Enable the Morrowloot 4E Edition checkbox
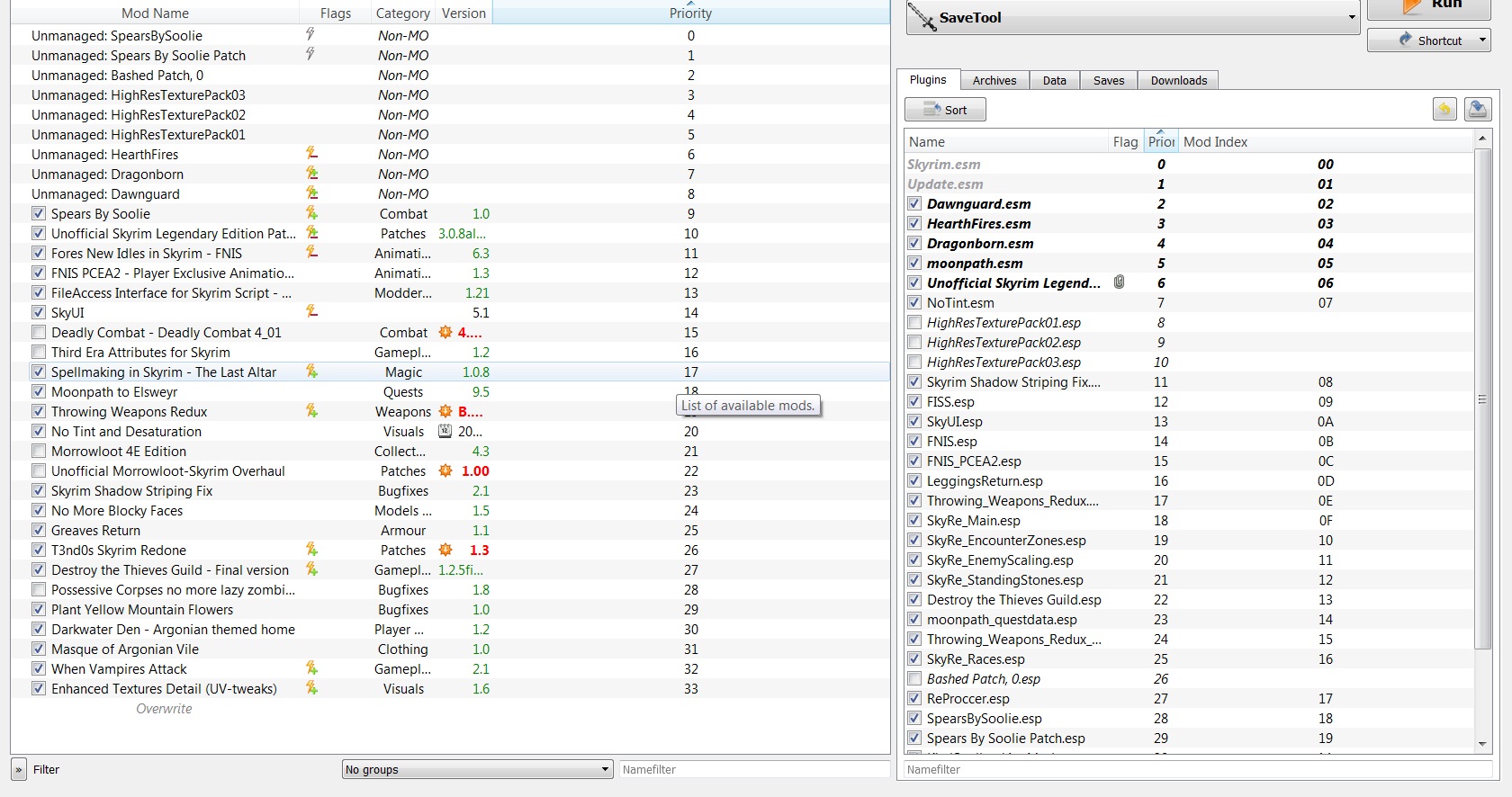This screenshot has height=797, width=1512. coord(39,451)
